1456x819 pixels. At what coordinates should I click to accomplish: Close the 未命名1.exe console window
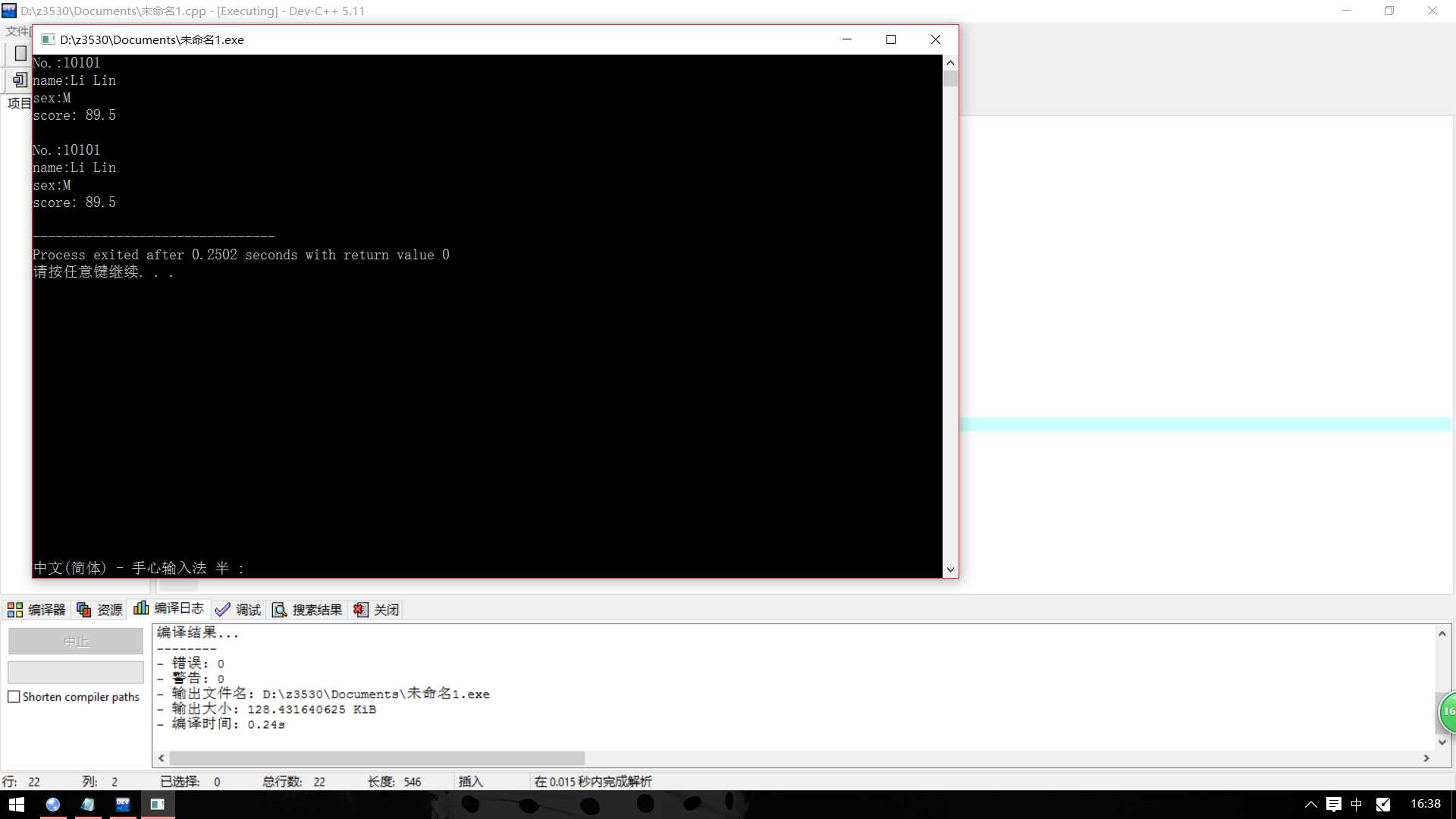[936, 39]
